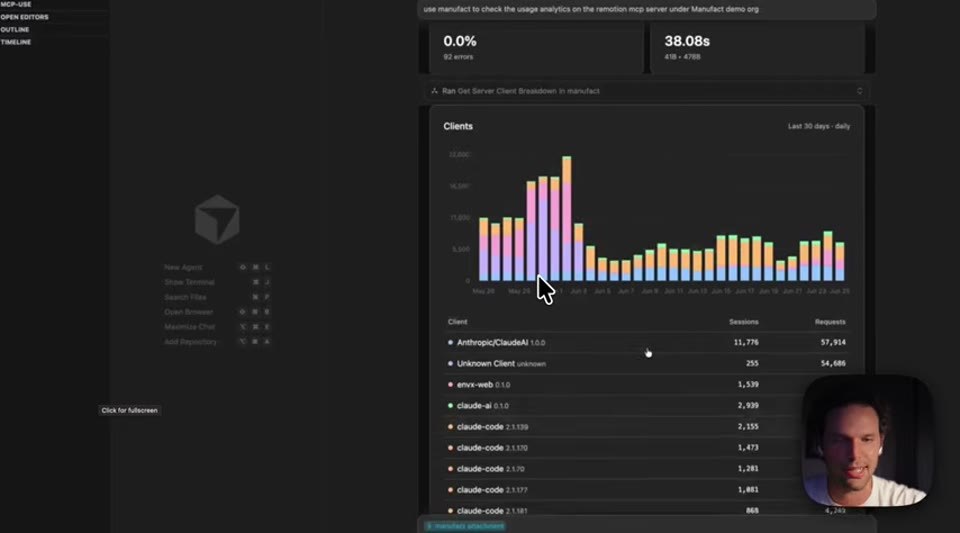
Task: Click the tallest bar in the Clients chart
Action: tap(567, 218)
